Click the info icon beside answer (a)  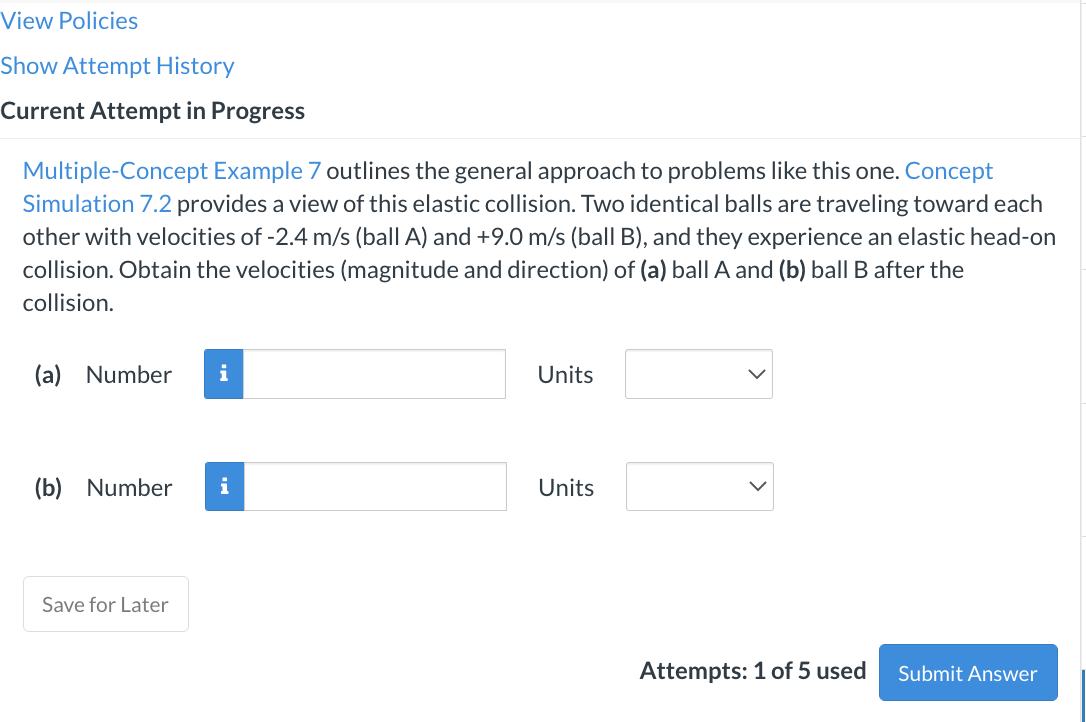(224, 373)
